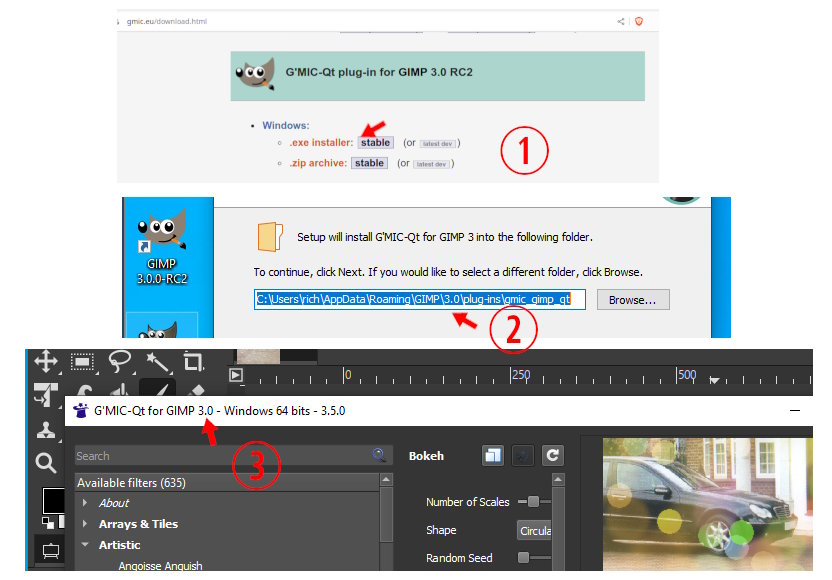The width and height of the screenshot is (832, 580).
Task: Click the Windows: label on download page
Action: point(285,125)
